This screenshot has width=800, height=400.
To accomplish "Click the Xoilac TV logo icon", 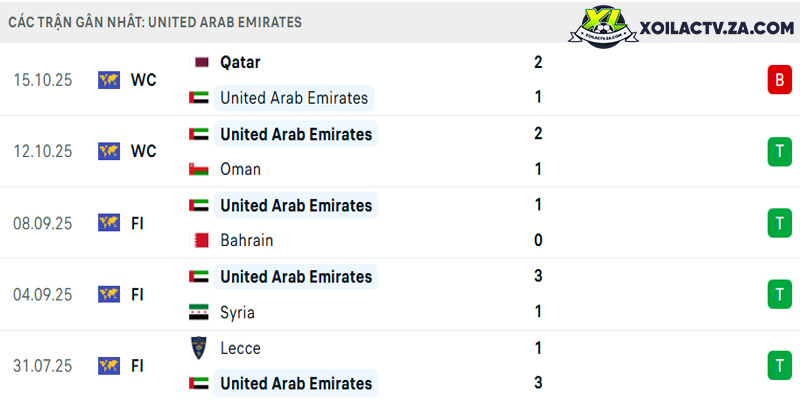I will [603, 26].
